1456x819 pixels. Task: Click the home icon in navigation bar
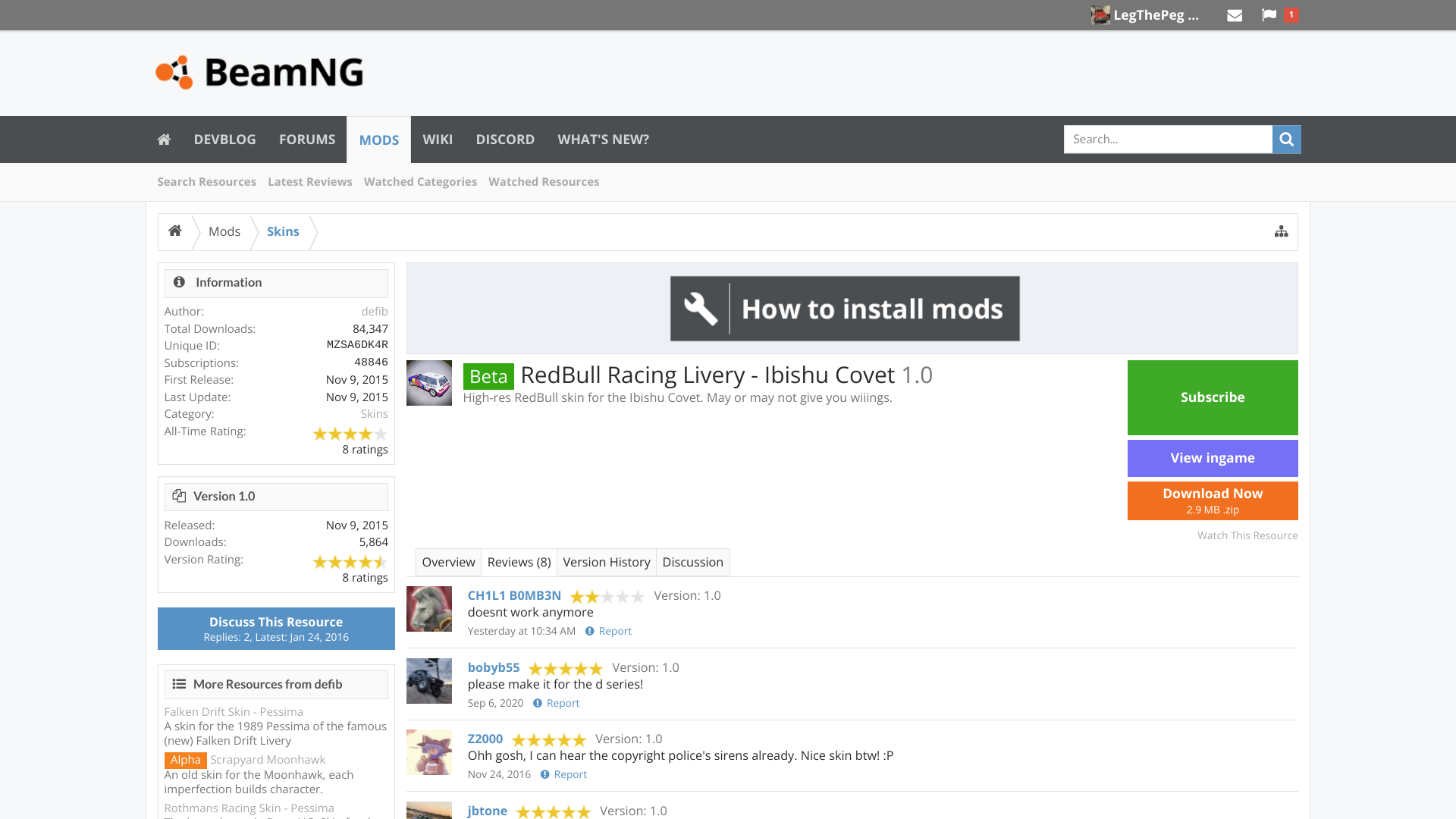(164, 140)
